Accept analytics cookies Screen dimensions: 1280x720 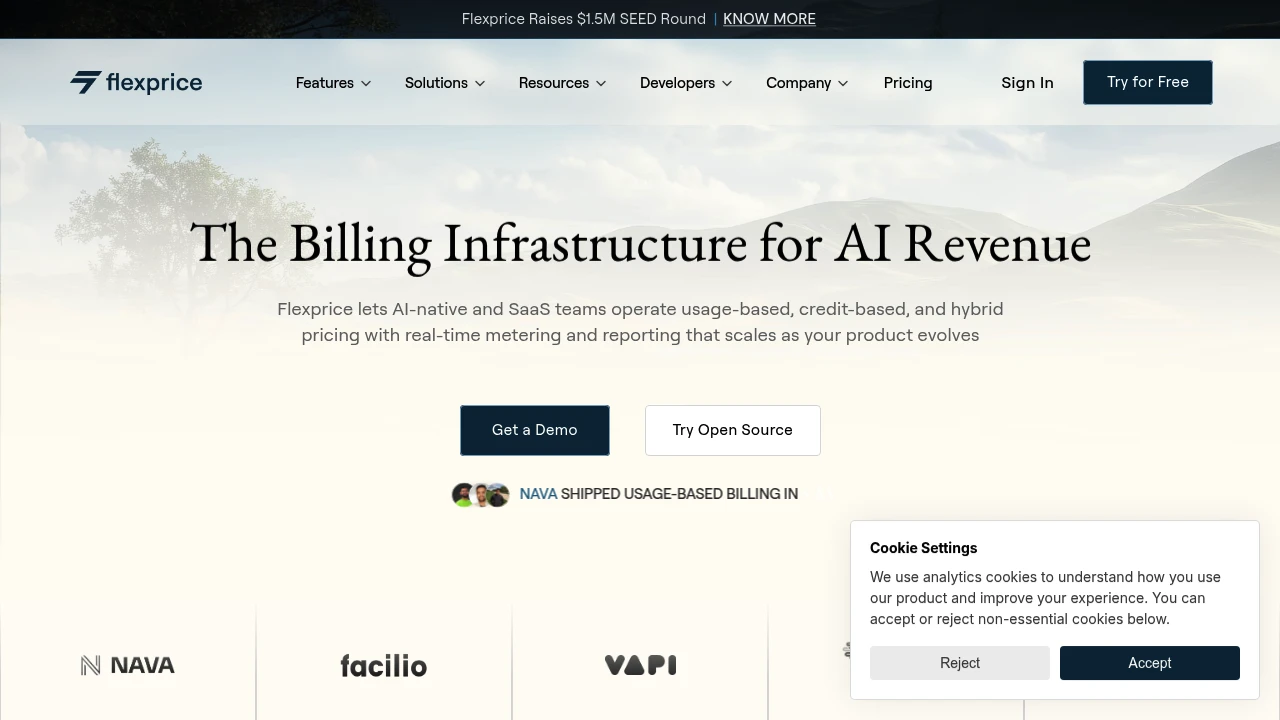coord(1150,663)
